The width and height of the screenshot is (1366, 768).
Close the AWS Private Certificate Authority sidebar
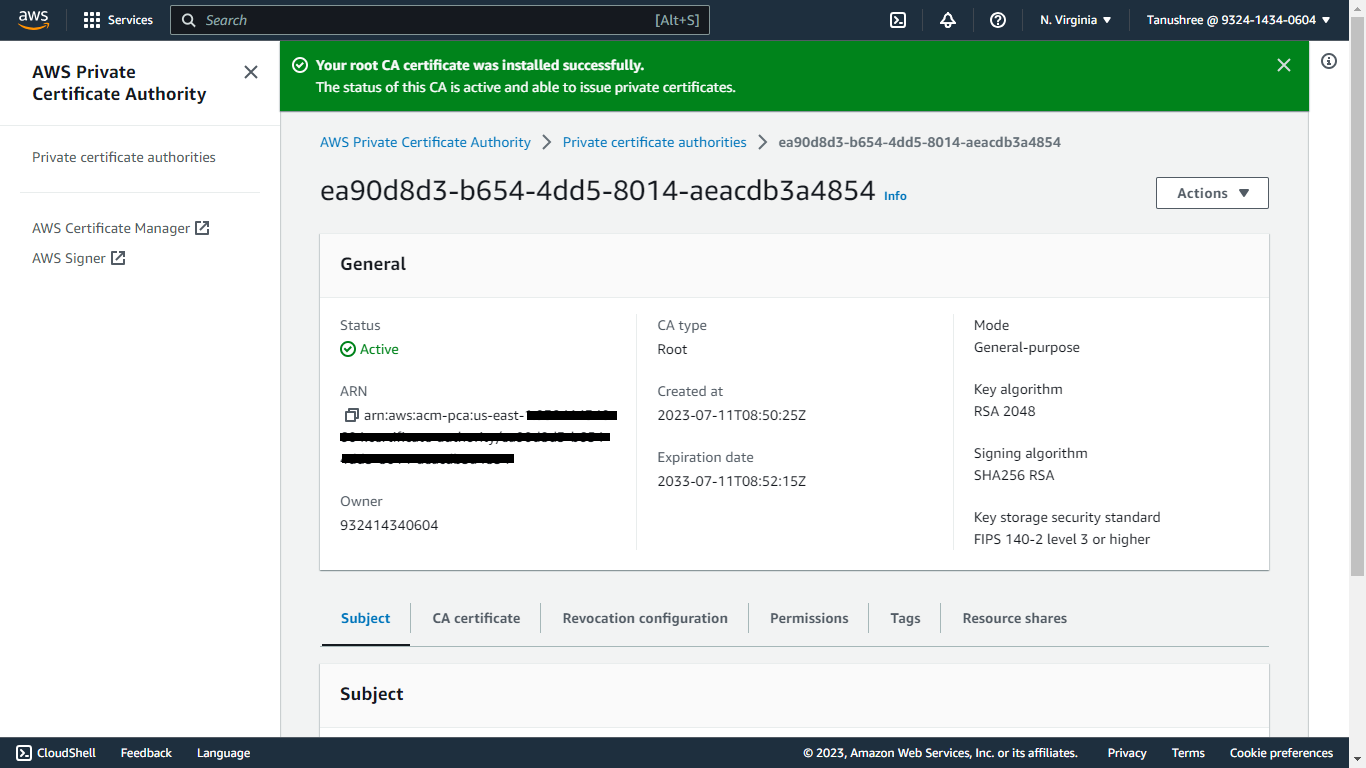[x=251, y=72]
